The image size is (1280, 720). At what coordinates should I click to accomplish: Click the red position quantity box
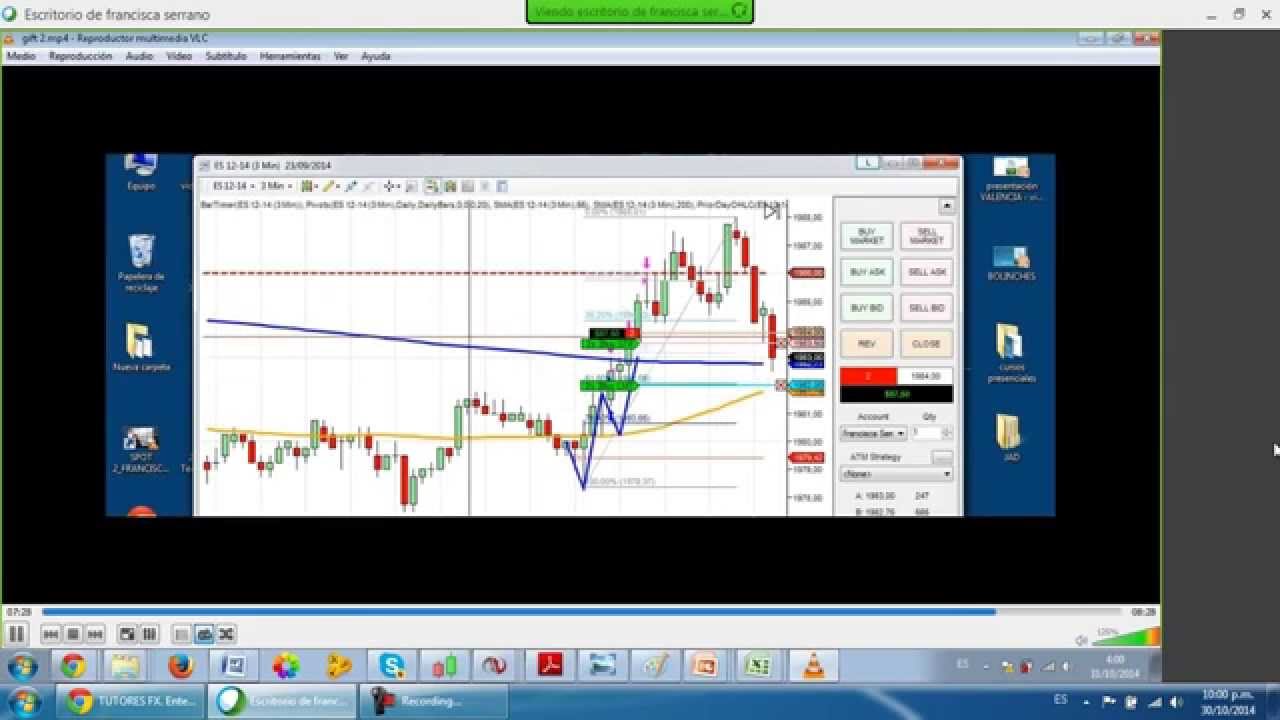point(868,376)
